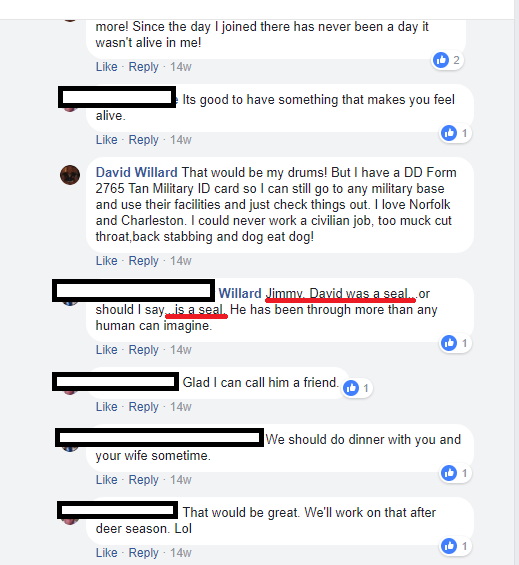Like David Willard's drums comment
This screenshot has width=519, height=565.
[x=107, y=261]
